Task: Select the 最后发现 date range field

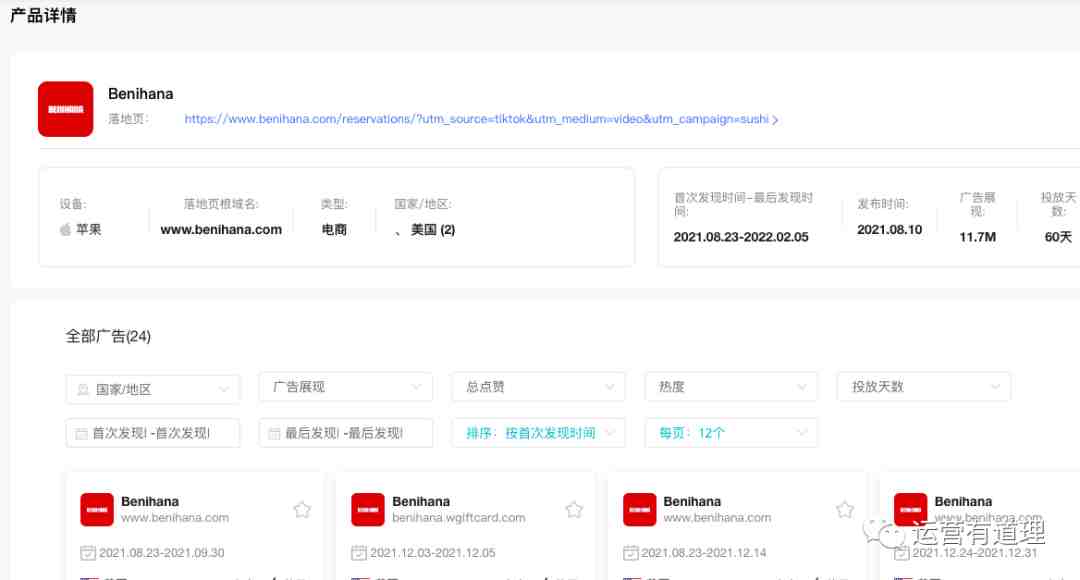Action: (x=346, y=433)
